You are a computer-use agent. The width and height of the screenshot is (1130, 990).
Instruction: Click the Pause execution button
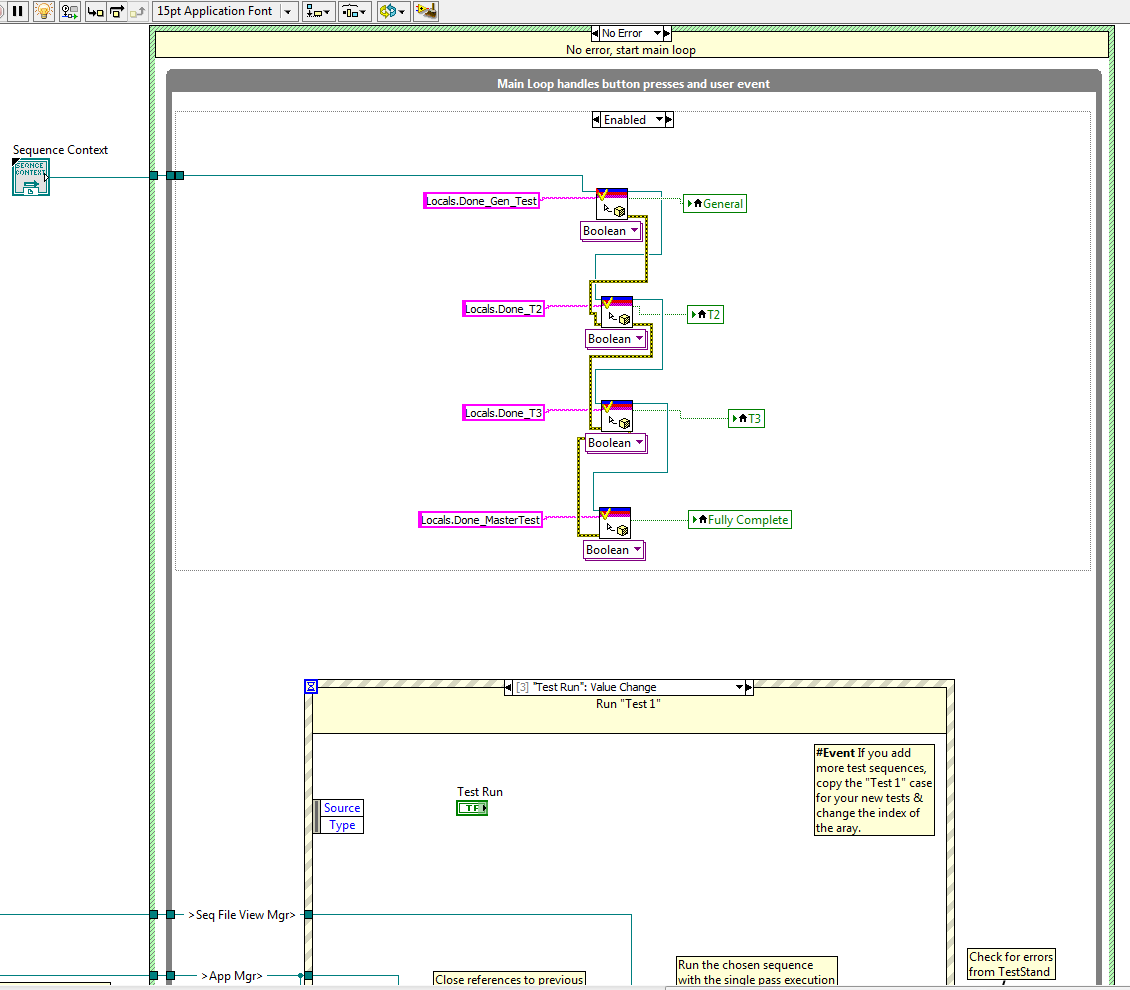(x=17, y=11)
